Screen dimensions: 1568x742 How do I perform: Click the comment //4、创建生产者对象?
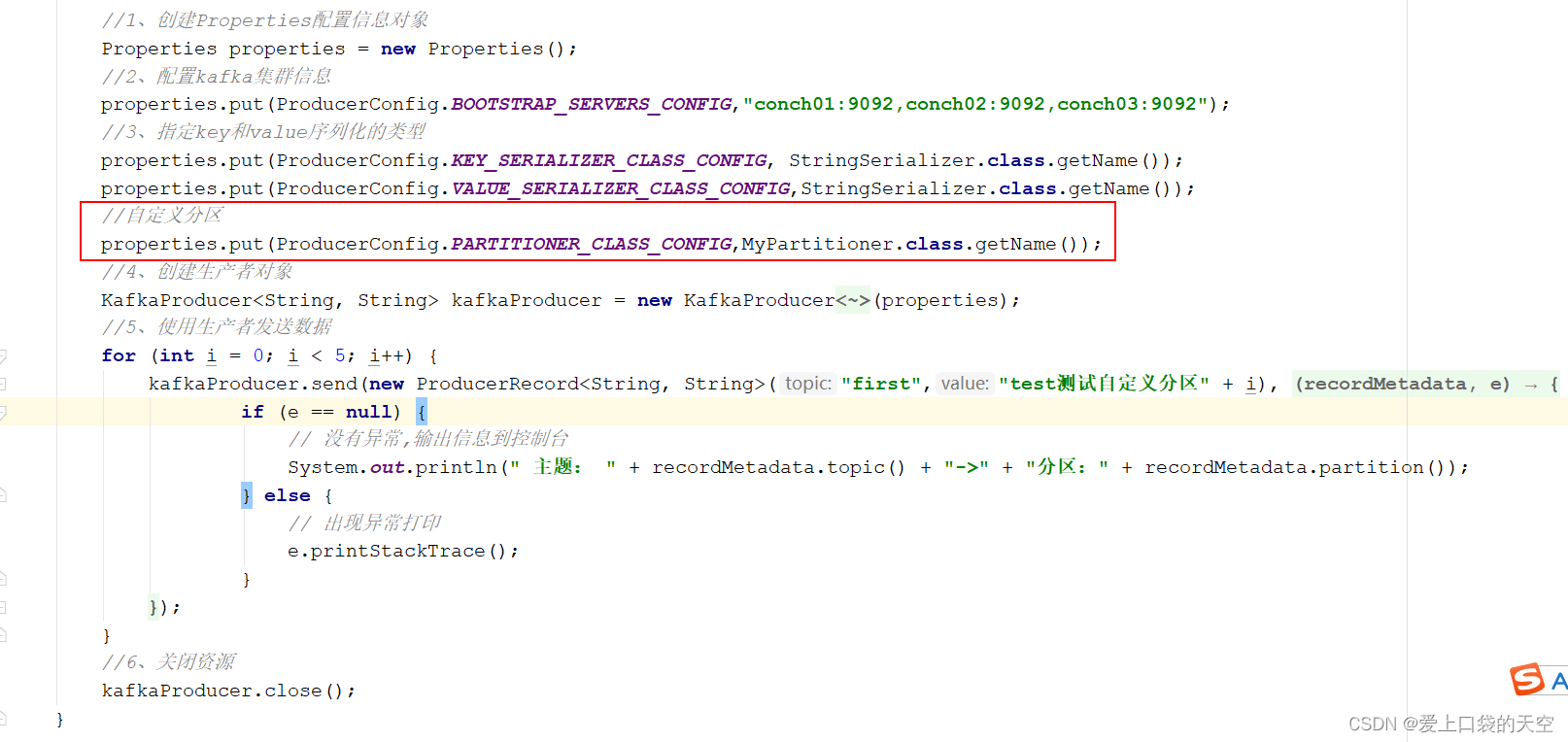pyautogui.click(x=197, y=272)
